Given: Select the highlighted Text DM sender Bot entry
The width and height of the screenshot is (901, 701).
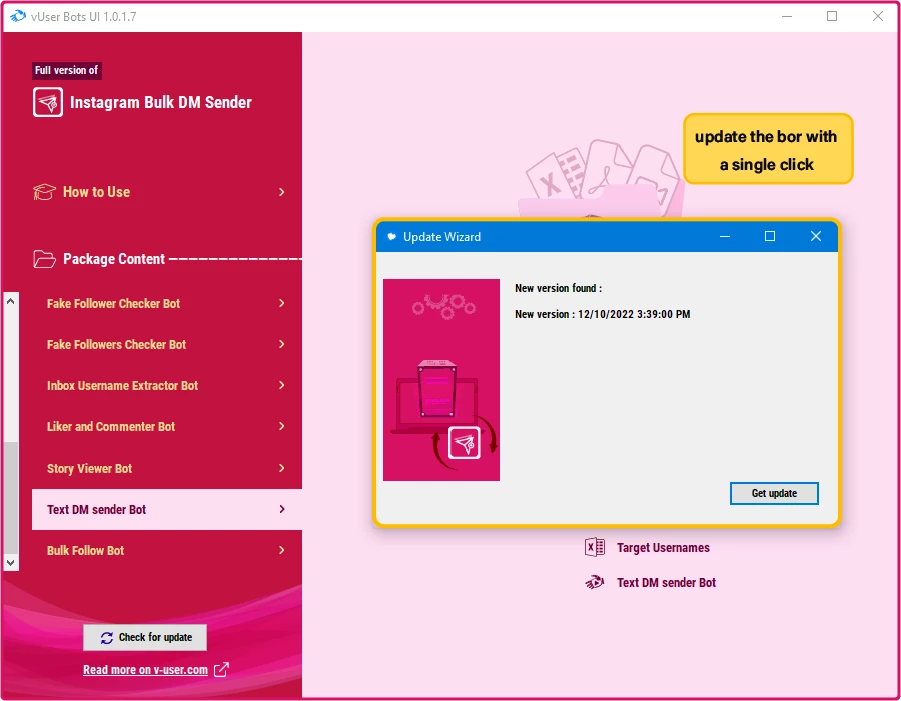Looking at the screenshot, I should (x=167, y=509).
